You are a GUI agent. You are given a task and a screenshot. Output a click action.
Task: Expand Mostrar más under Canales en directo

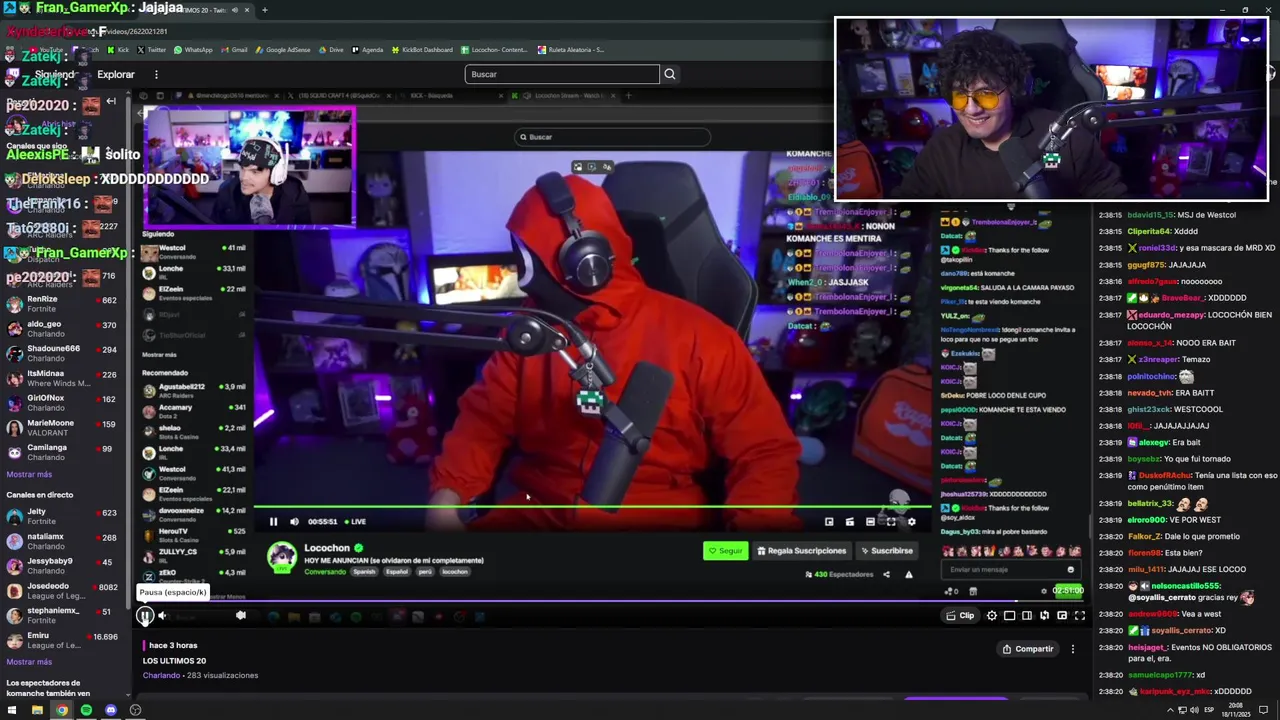click(x=29, y=662)
